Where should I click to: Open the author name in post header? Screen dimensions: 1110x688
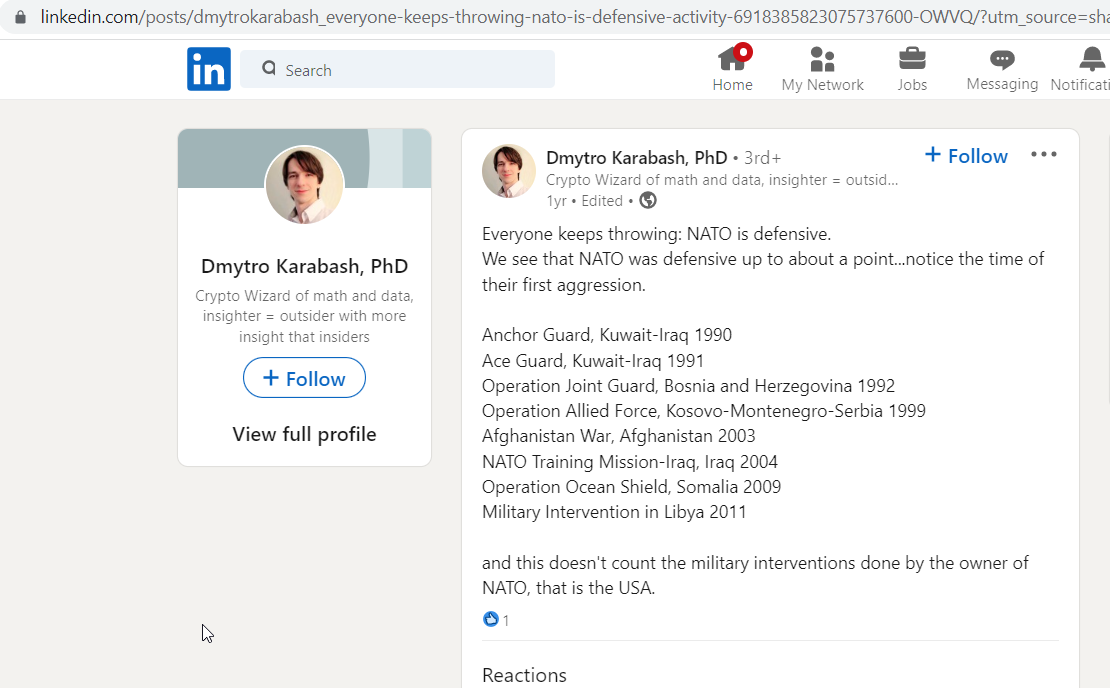pyautogui.click(x=636, y=158)
